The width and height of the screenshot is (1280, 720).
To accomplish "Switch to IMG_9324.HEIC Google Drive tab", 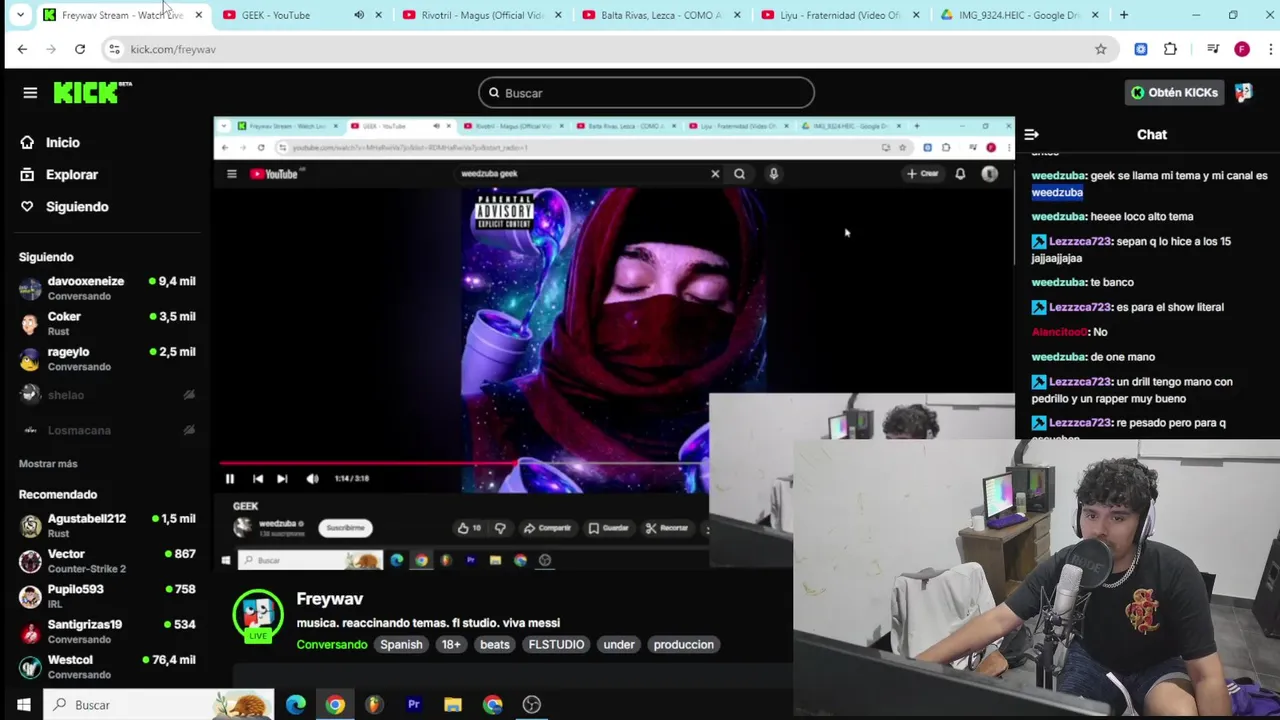I will coord(1020,15).
